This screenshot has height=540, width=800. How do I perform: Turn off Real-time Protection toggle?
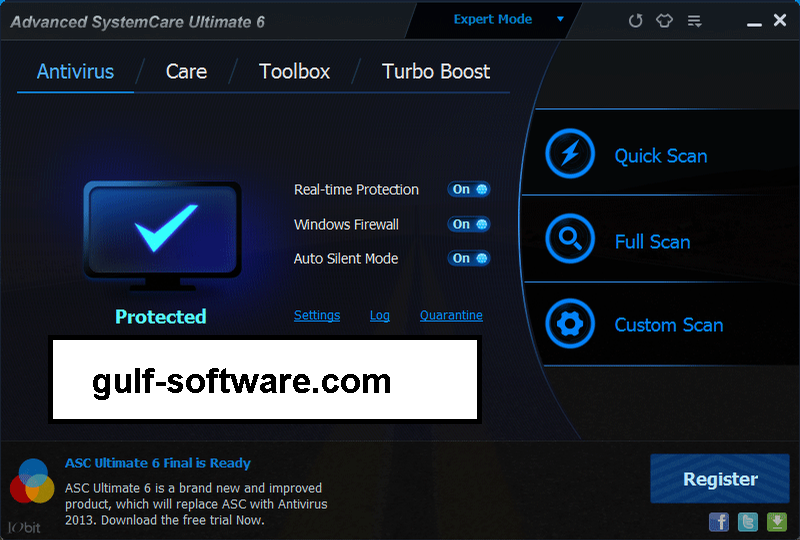click(x=468, y=189)
